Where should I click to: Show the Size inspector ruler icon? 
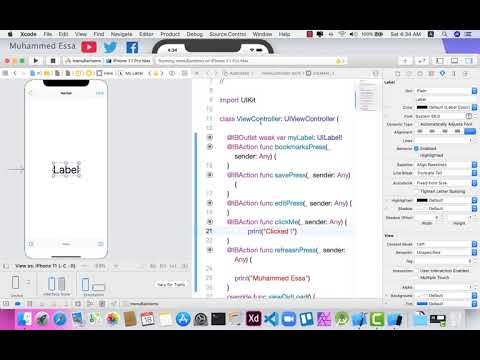pos(454,73)
